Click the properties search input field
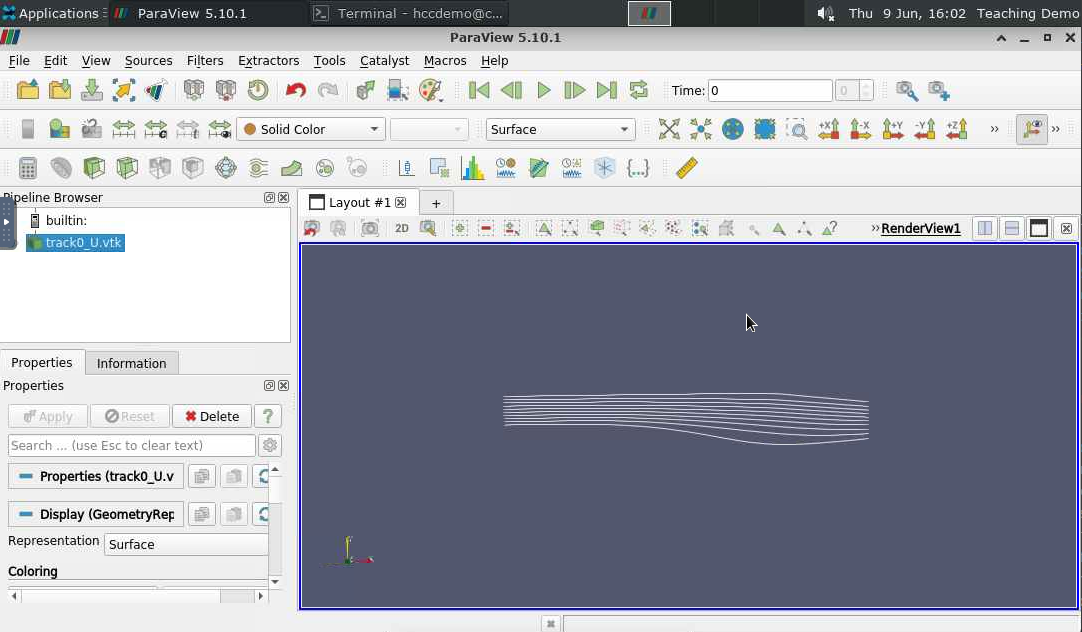Image resolution: width=1082 pixels, height=632 pixels. click(131, 445)
